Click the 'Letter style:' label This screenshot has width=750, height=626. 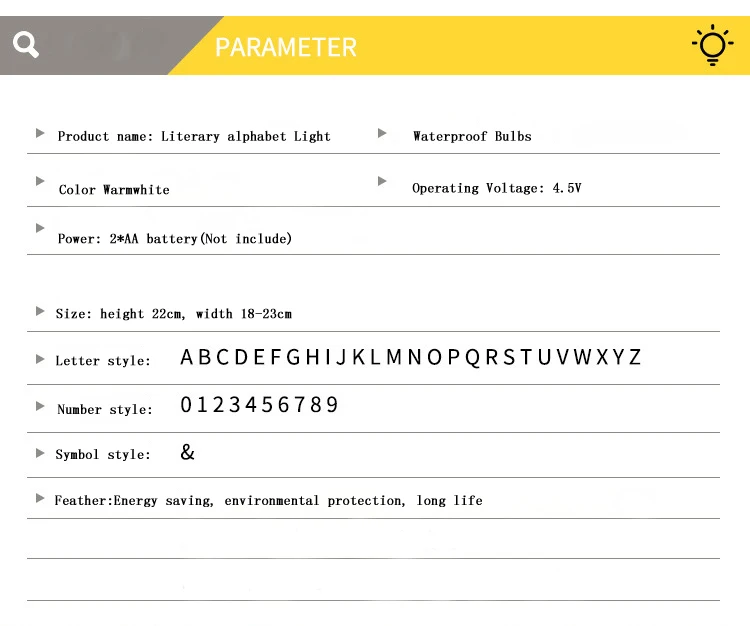103,361
